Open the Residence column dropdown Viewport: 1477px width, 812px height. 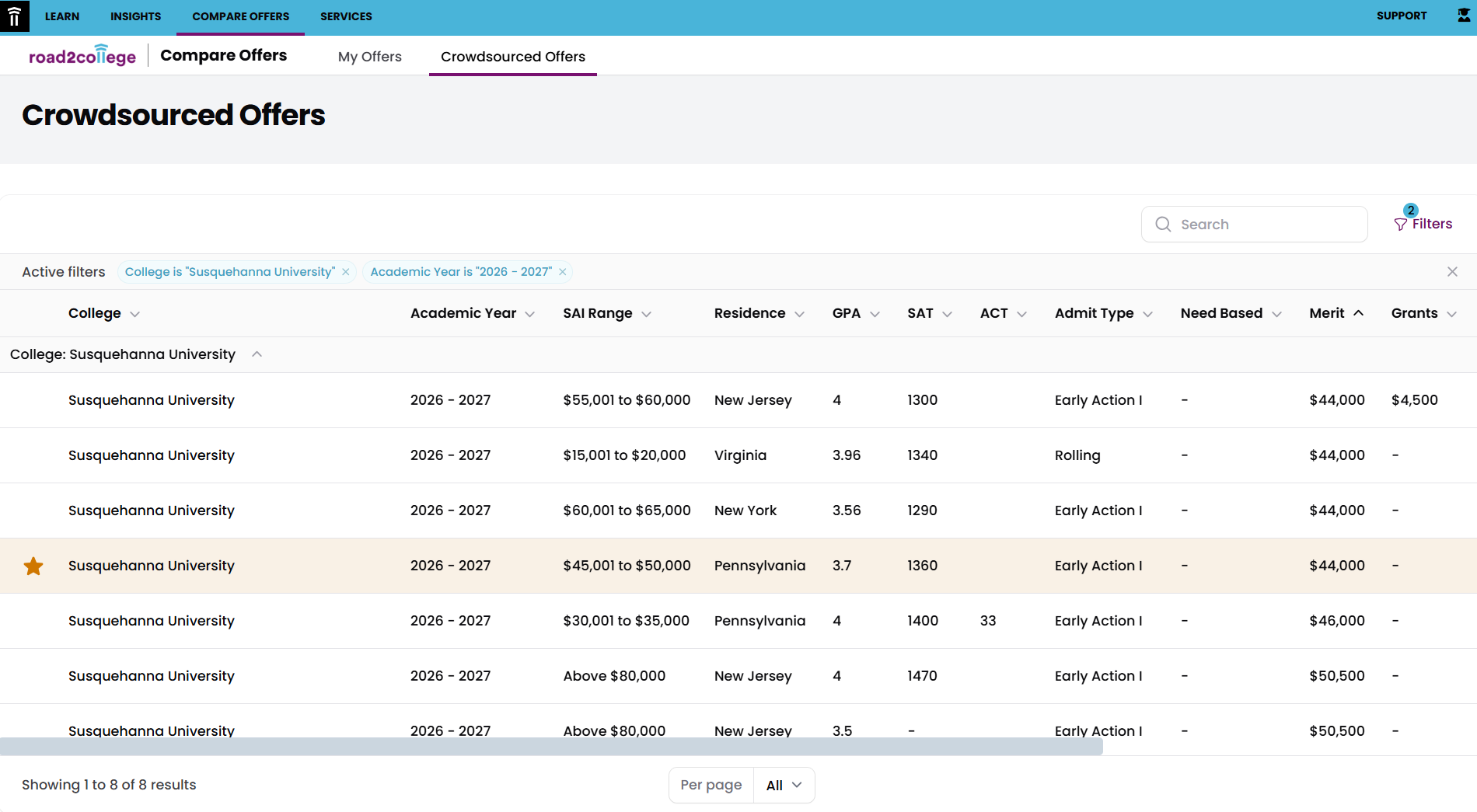pyautogui.click(x=801, y=314)
